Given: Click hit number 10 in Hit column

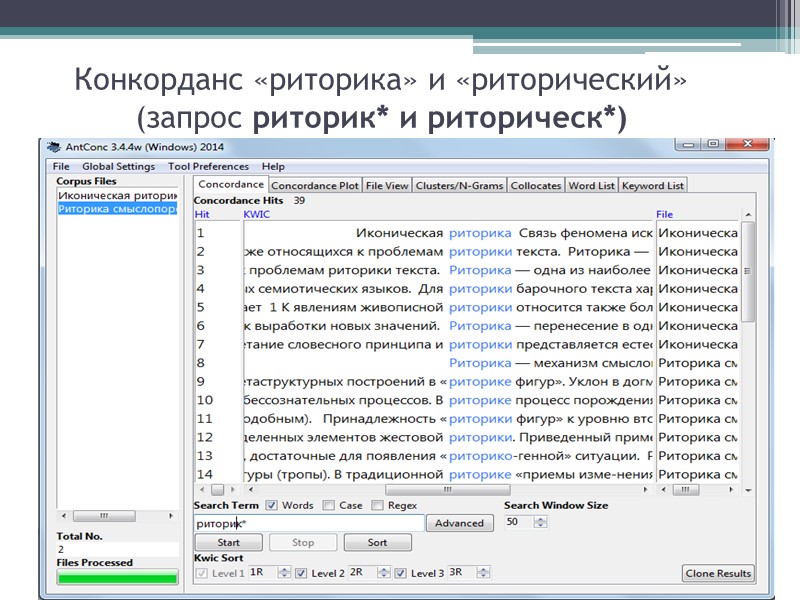Looking at the screenshot, I should point(205,400).
